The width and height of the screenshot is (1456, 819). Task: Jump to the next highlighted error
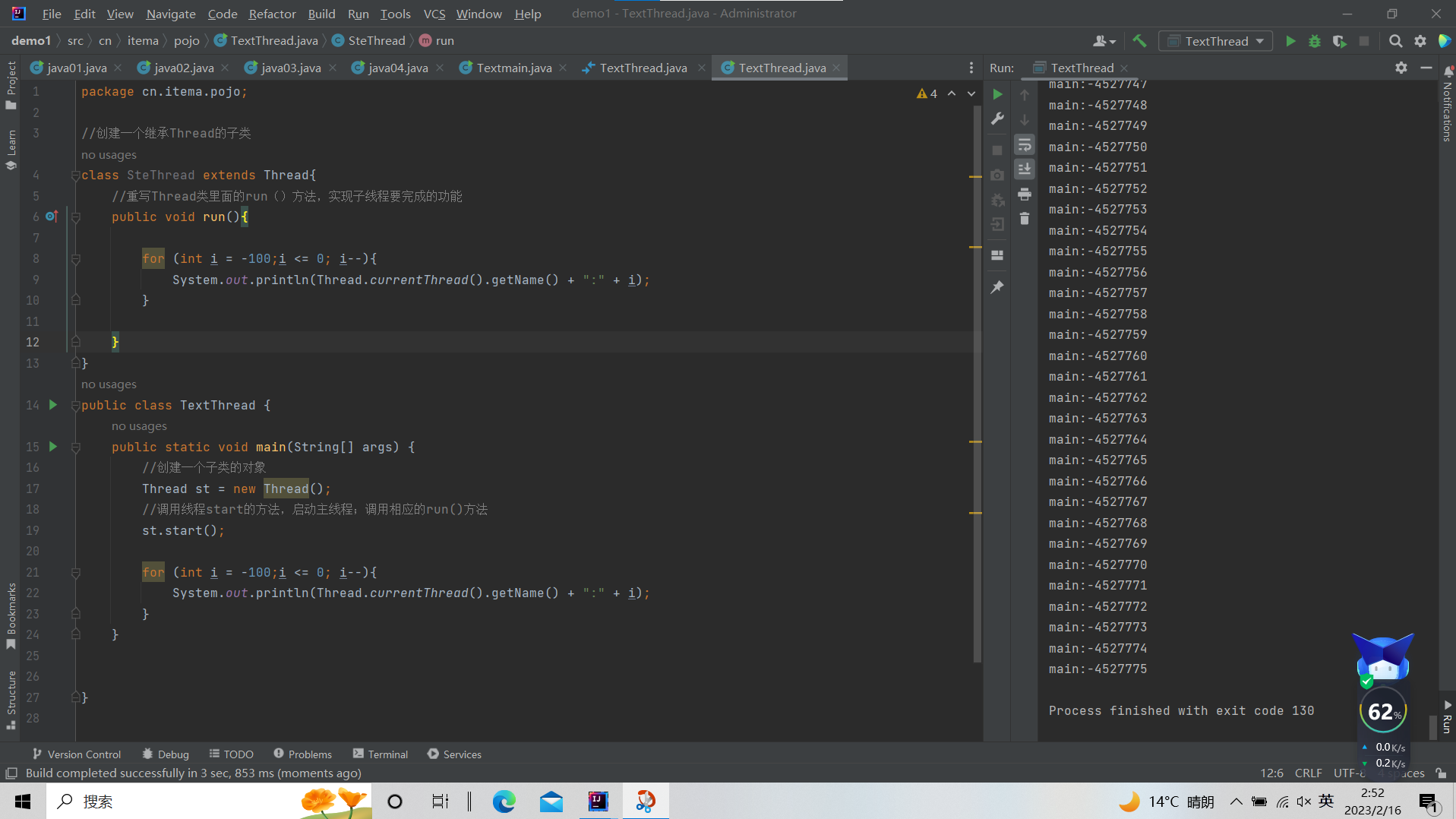coord(971,93)
